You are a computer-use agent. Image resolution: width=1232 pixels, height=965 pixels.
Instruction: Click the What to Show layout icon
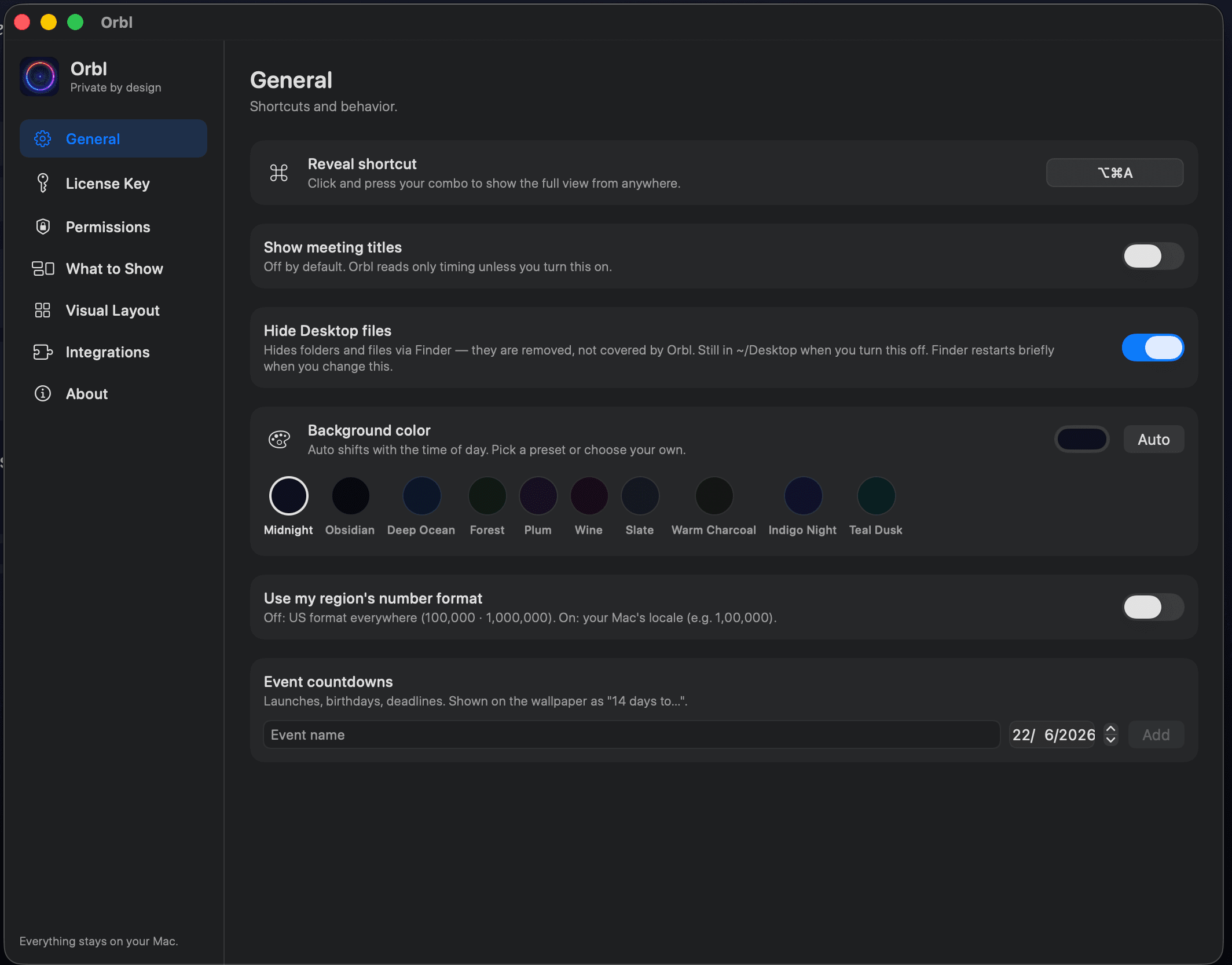tap(43, 269)
